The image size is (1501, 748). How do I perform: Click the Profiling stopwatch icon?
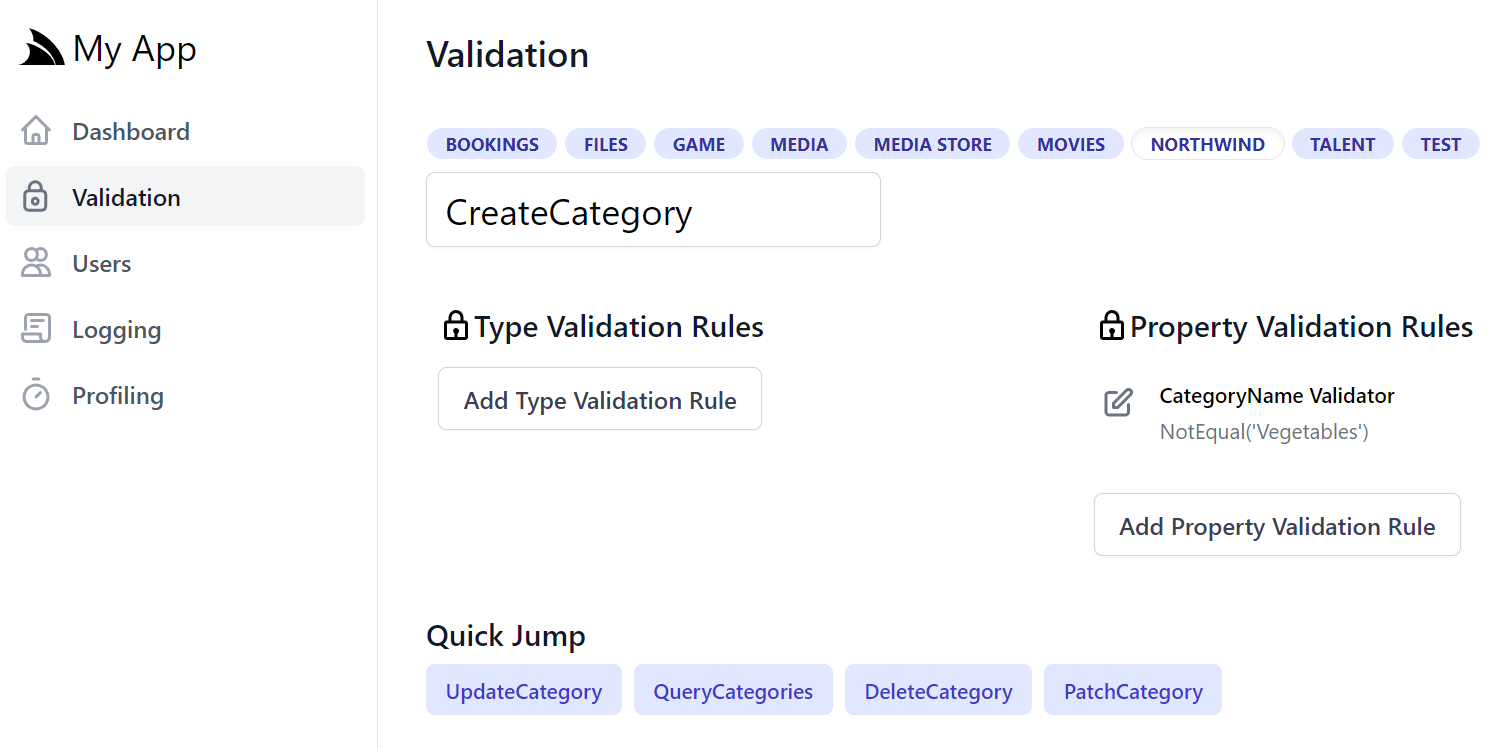36,395
